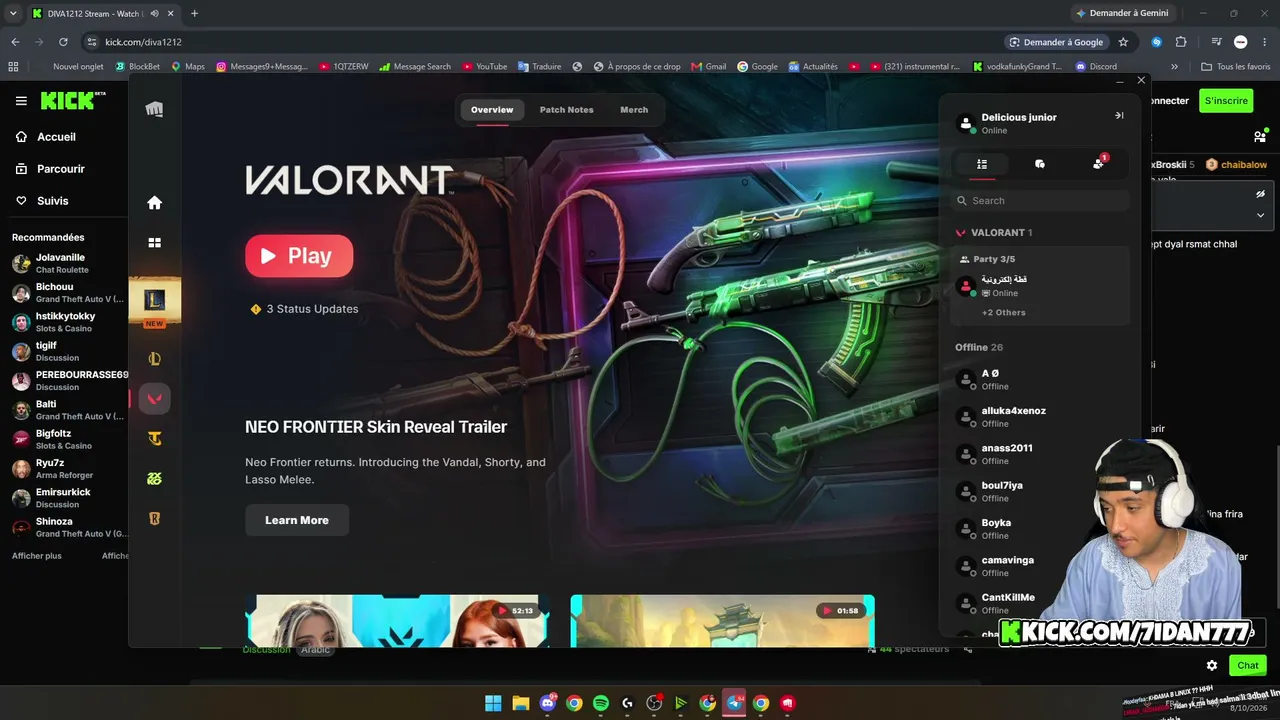Go to Accueil in Kick sidebar
This screenshot has width=1280, height=720.
(56, 137)
